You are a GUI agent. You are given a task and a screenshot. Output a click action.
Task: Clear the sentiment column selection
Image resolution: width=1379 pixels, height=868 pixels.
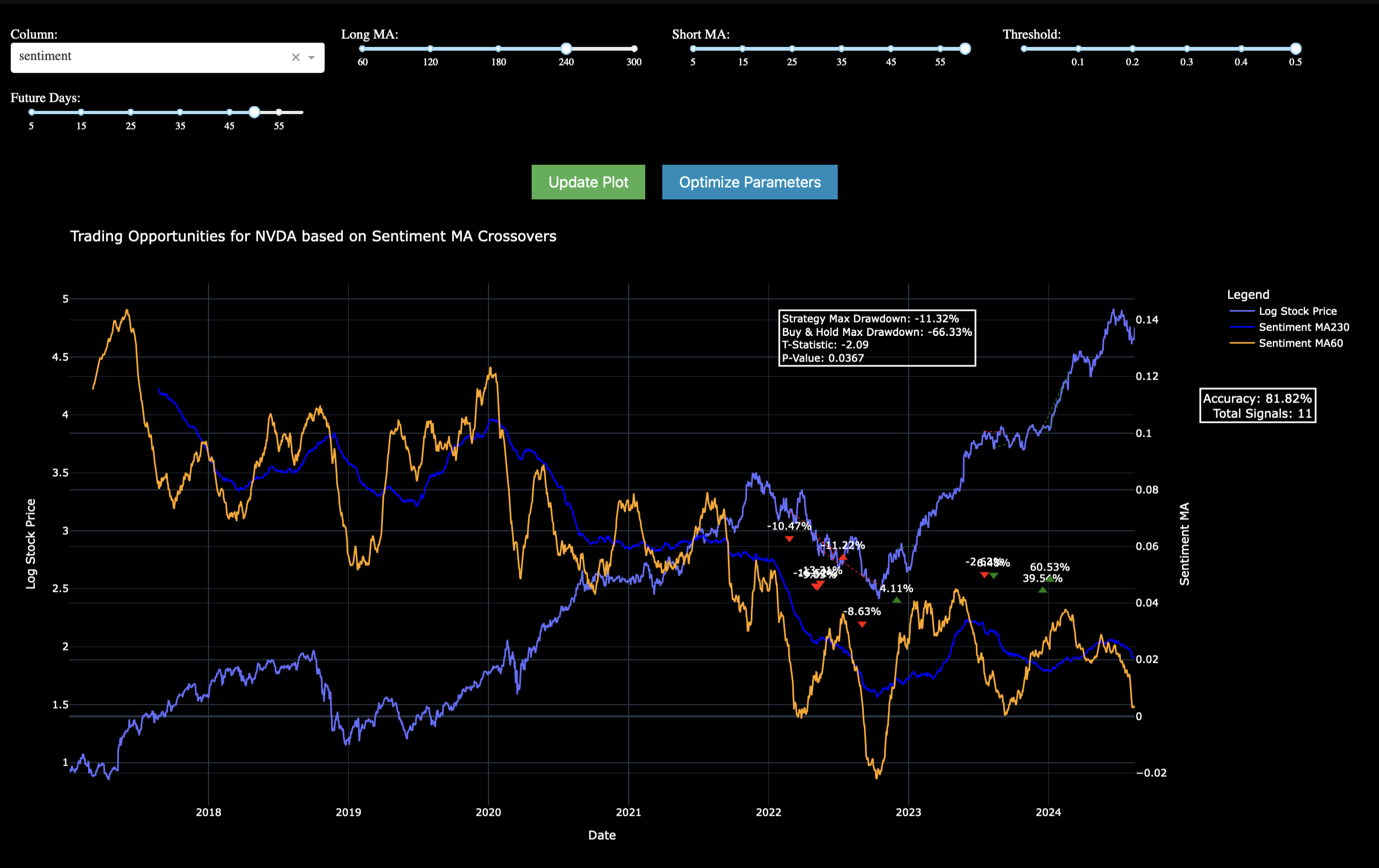coord(295,57)
